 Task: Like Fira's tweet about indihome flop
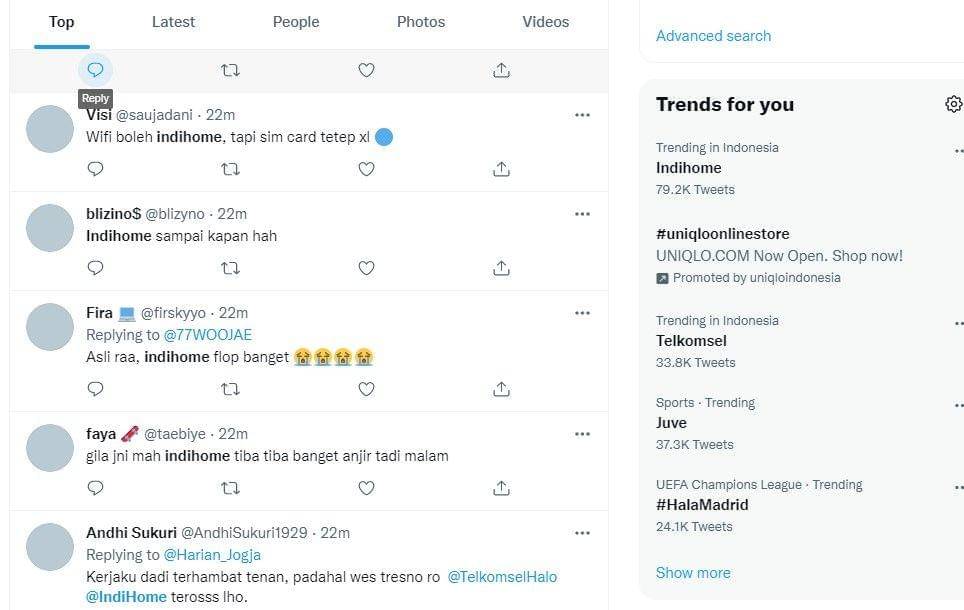(366, 389)
